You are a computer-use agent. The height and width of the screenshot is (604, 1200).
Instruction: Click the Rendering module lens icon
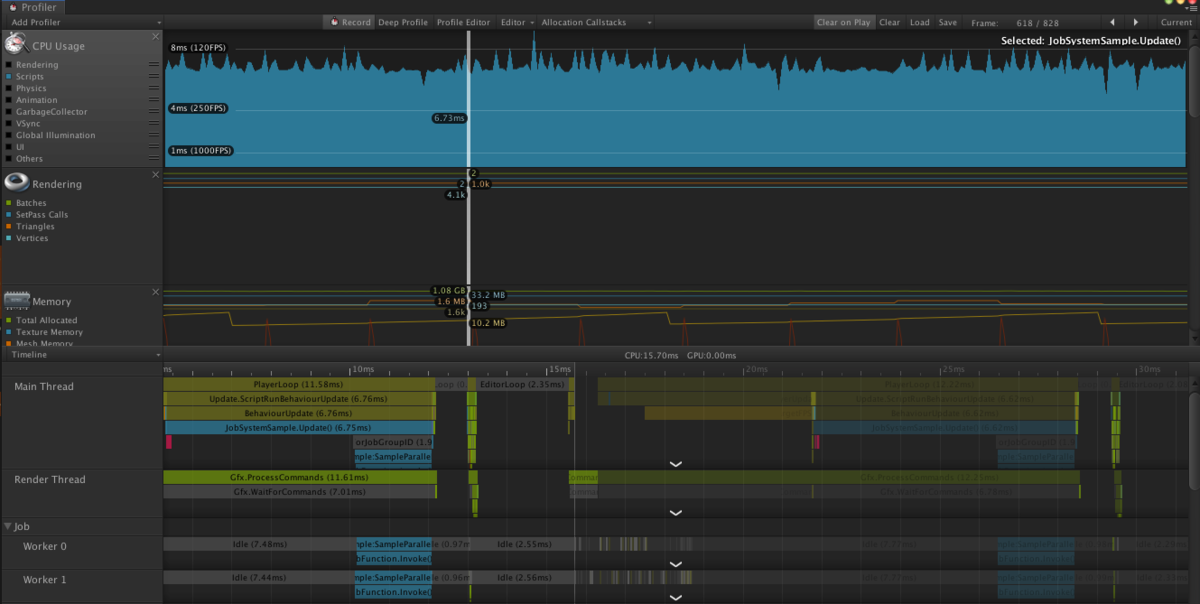pos(16,182)
